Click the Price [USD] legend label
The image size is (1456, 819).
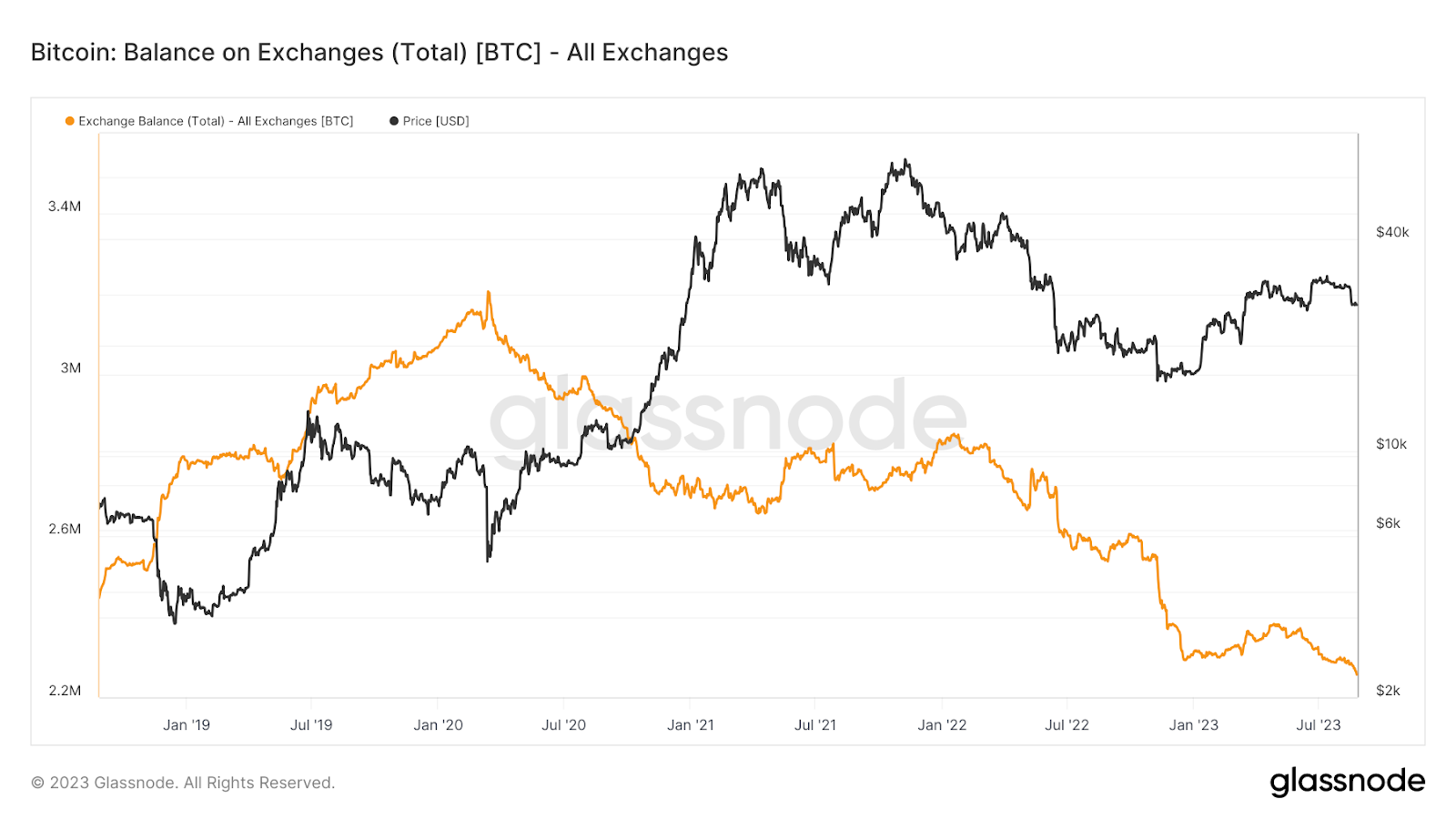coord(436,121)
